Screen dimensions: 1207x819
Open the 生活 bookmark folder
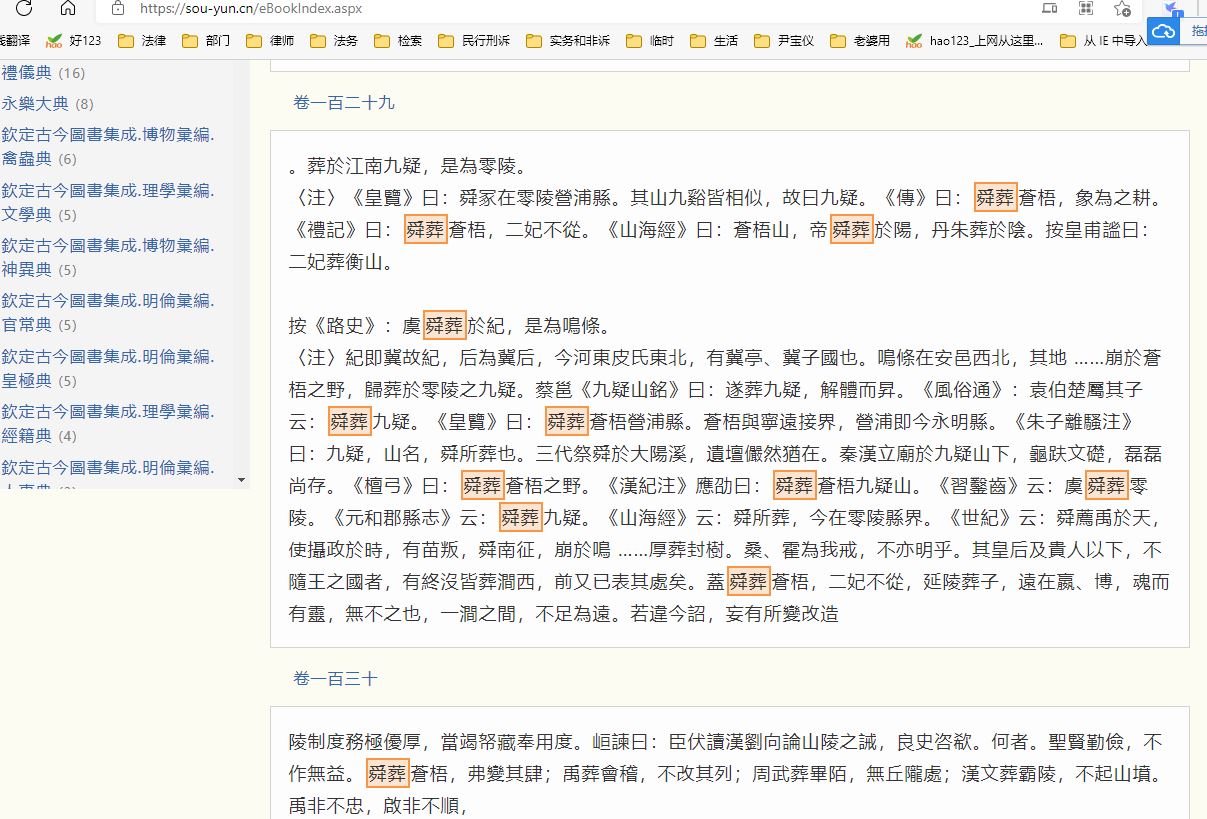point(714,41)
